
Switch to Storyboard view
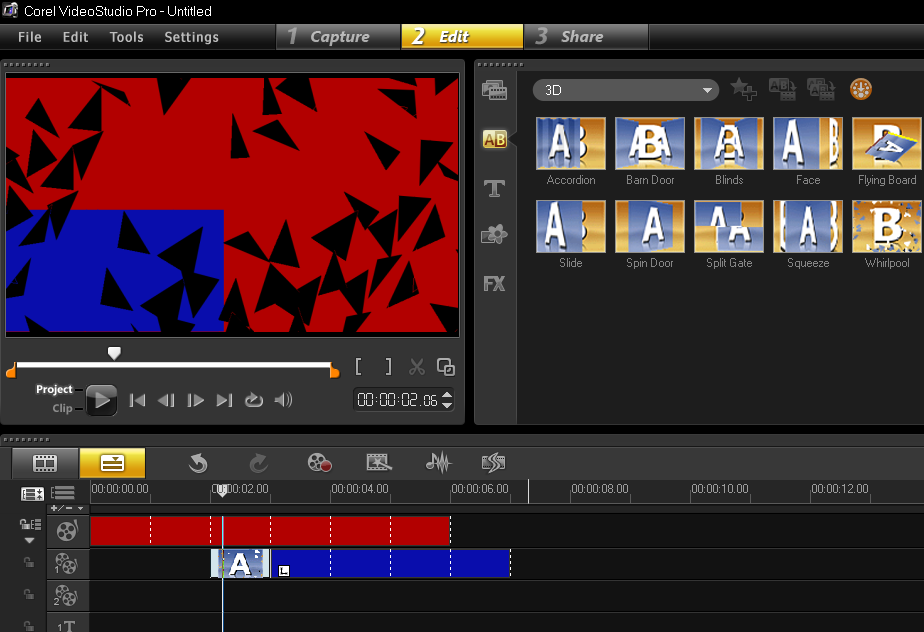pyautogui.click(x=45, y=463)
